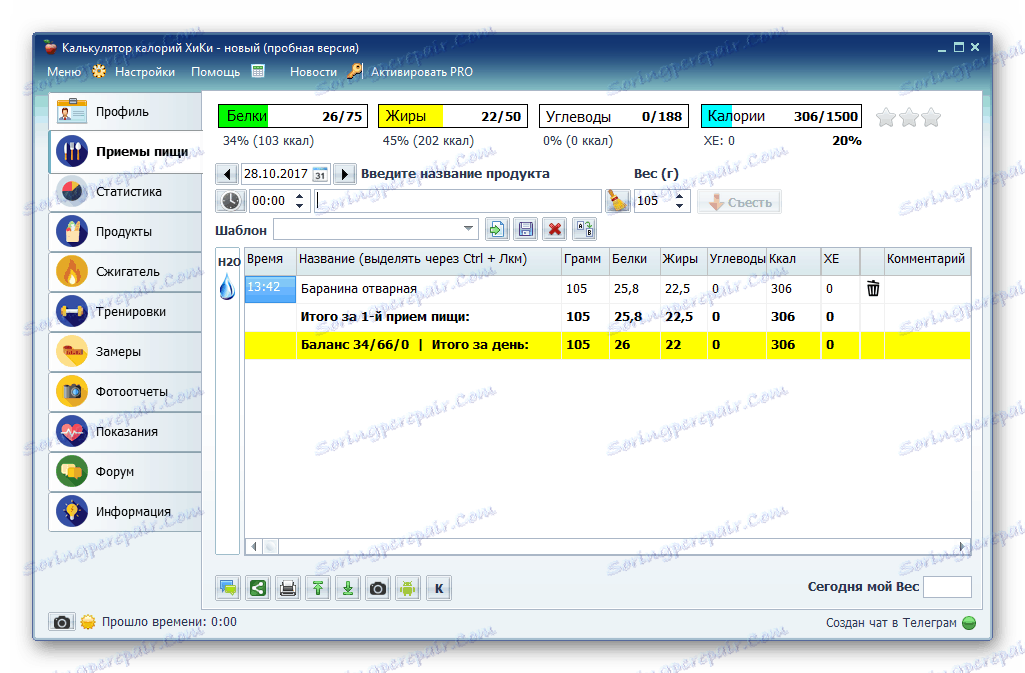Delete Баранина отварная with trash icon
This screenshot has height=673, width=1025.
(x=873, y=288)
